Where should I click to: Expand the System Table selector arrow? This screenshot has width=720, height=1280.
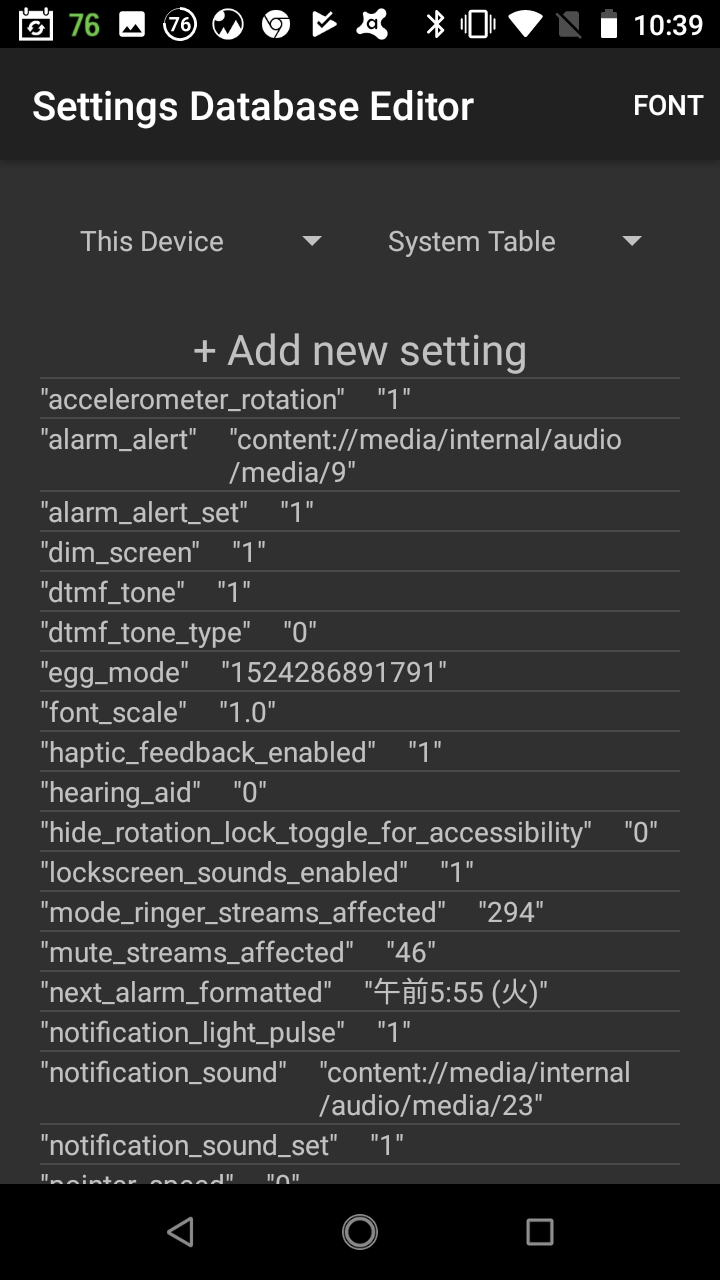[x=632, y=241]
